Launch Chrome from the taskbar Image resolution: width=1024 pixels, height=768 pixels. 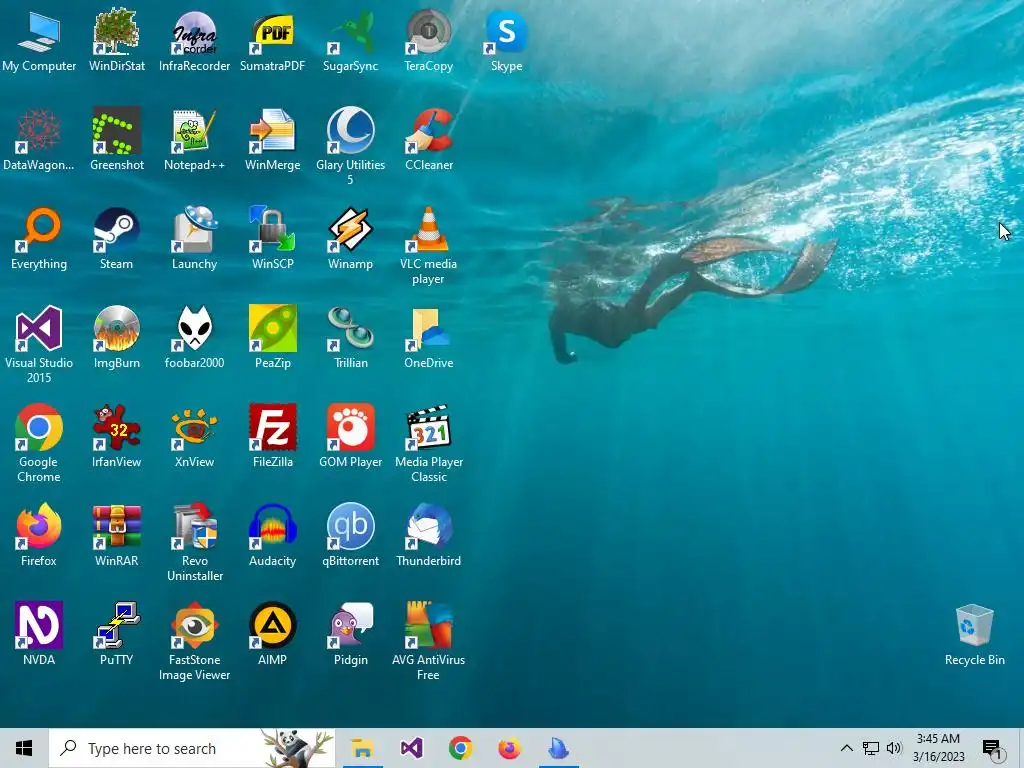460,748
